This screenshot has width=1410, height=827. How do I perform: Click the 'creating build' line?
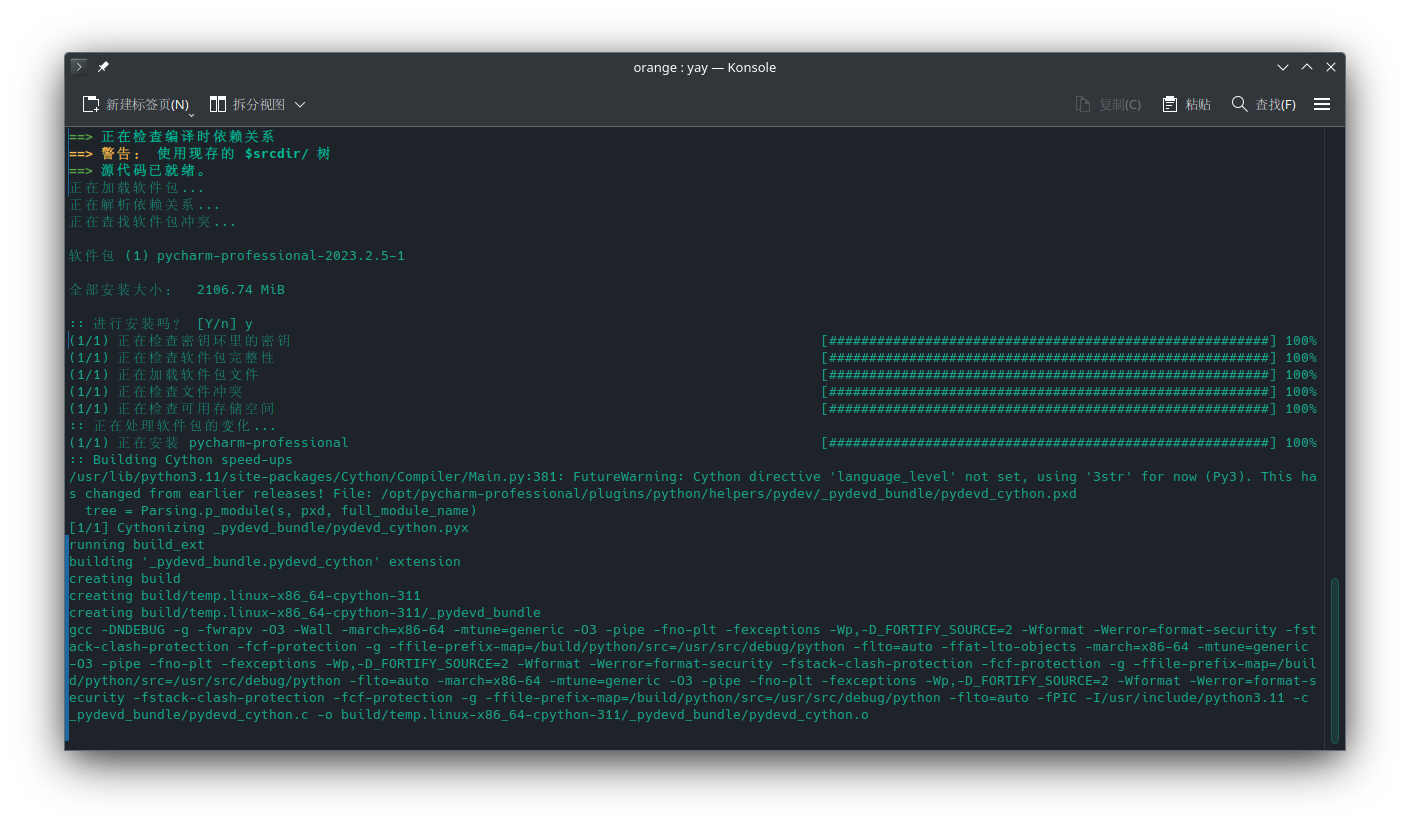(x=125, y=579)
